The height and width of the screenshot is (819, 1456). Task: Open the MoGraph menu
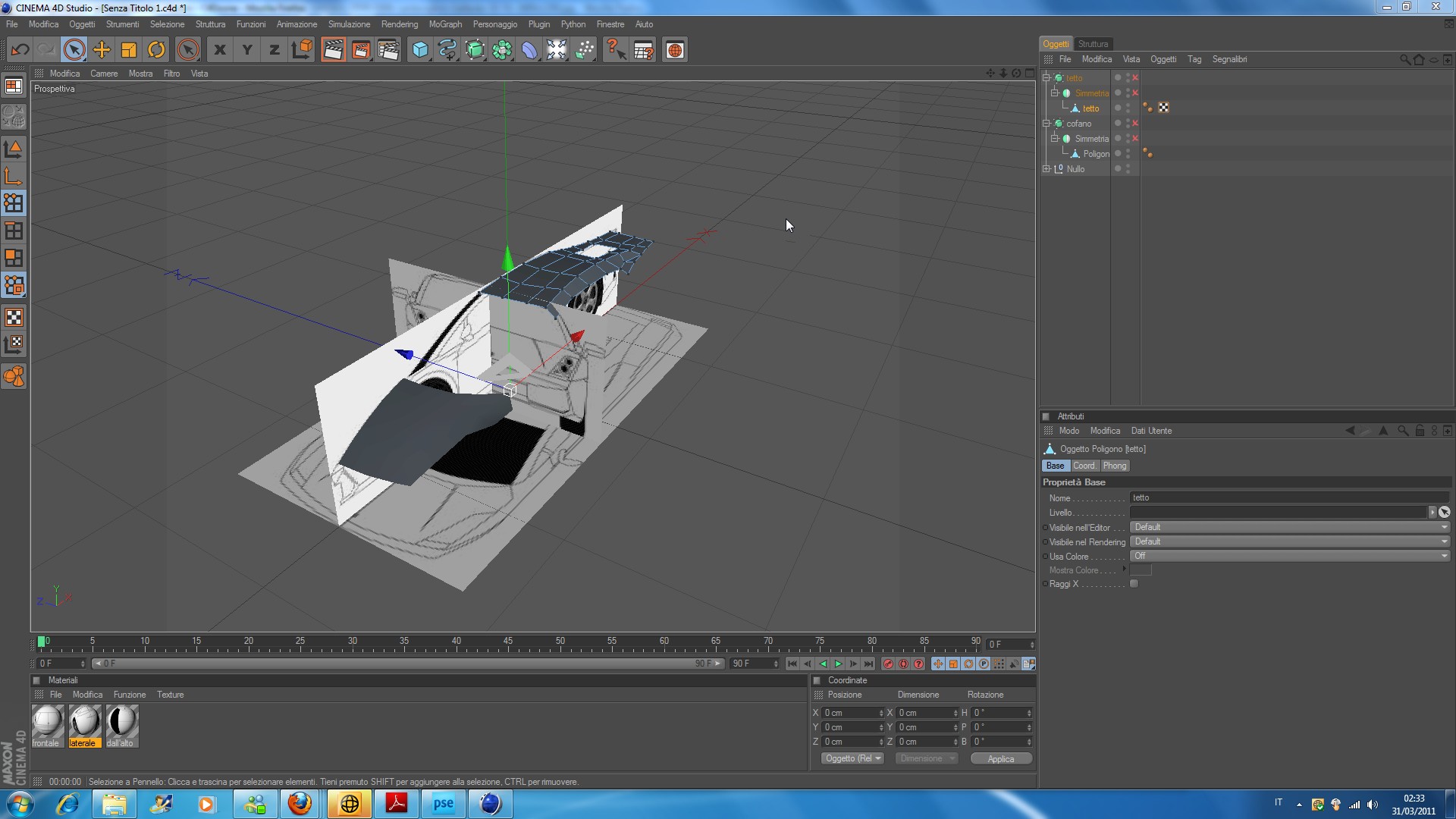point(445,24)
